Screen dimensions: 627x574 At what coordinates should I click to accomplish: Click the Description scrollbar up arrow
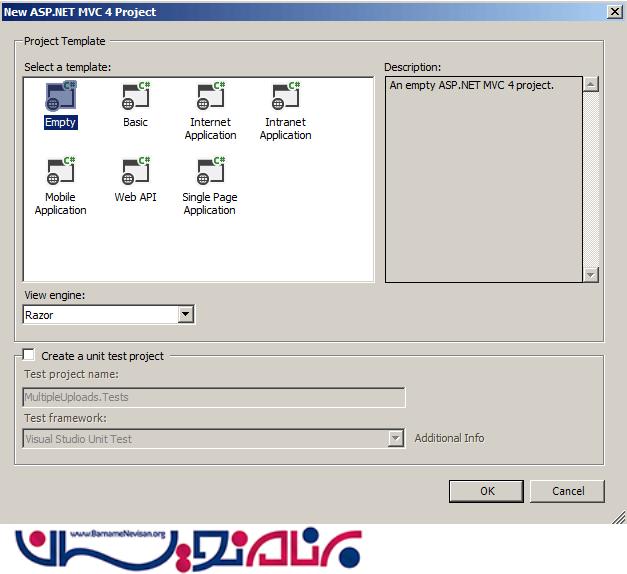pos(591,85)
